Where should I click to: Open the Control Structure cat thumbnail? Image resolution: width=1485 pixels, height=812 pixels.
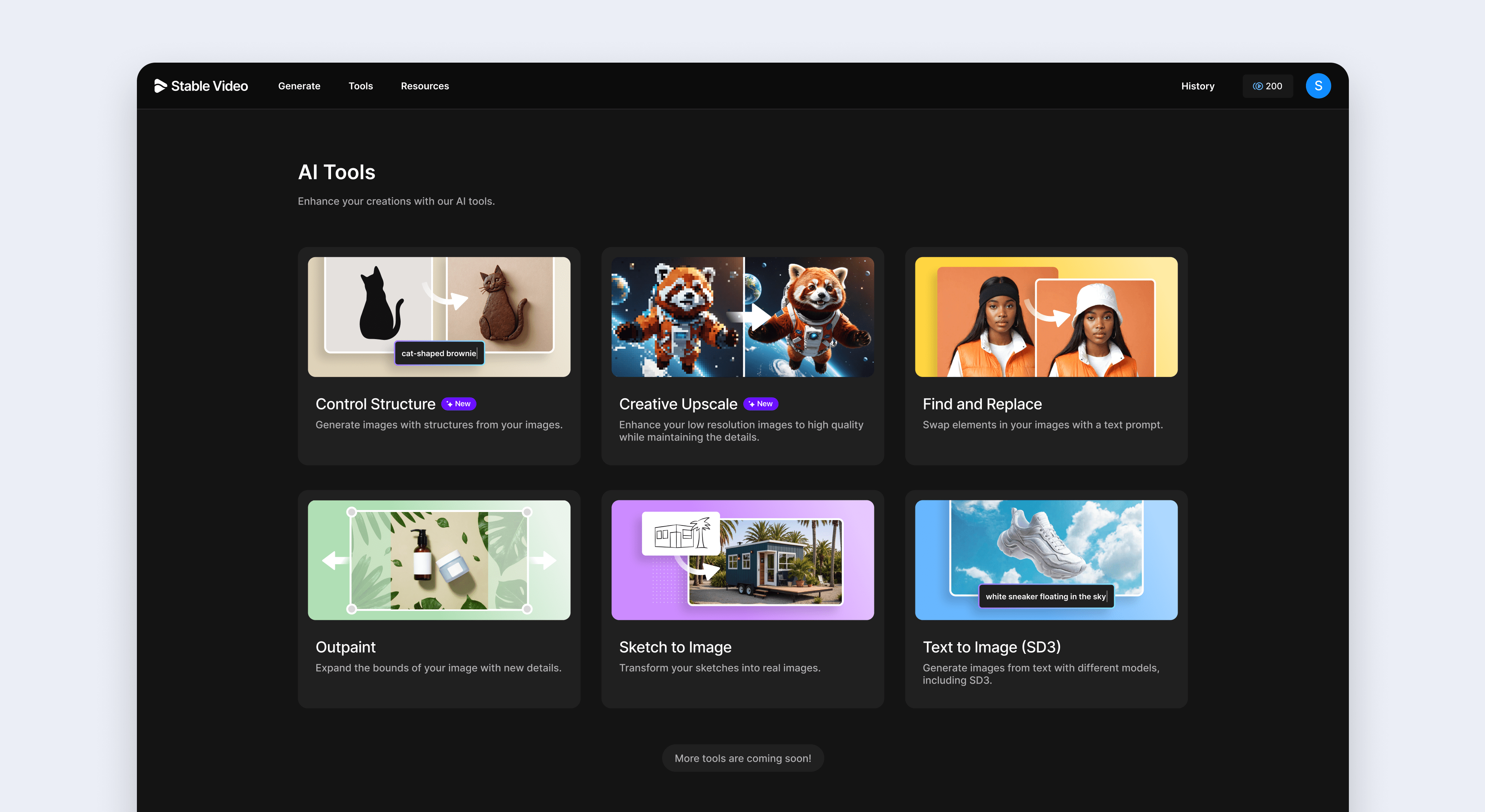coord(439,317)
